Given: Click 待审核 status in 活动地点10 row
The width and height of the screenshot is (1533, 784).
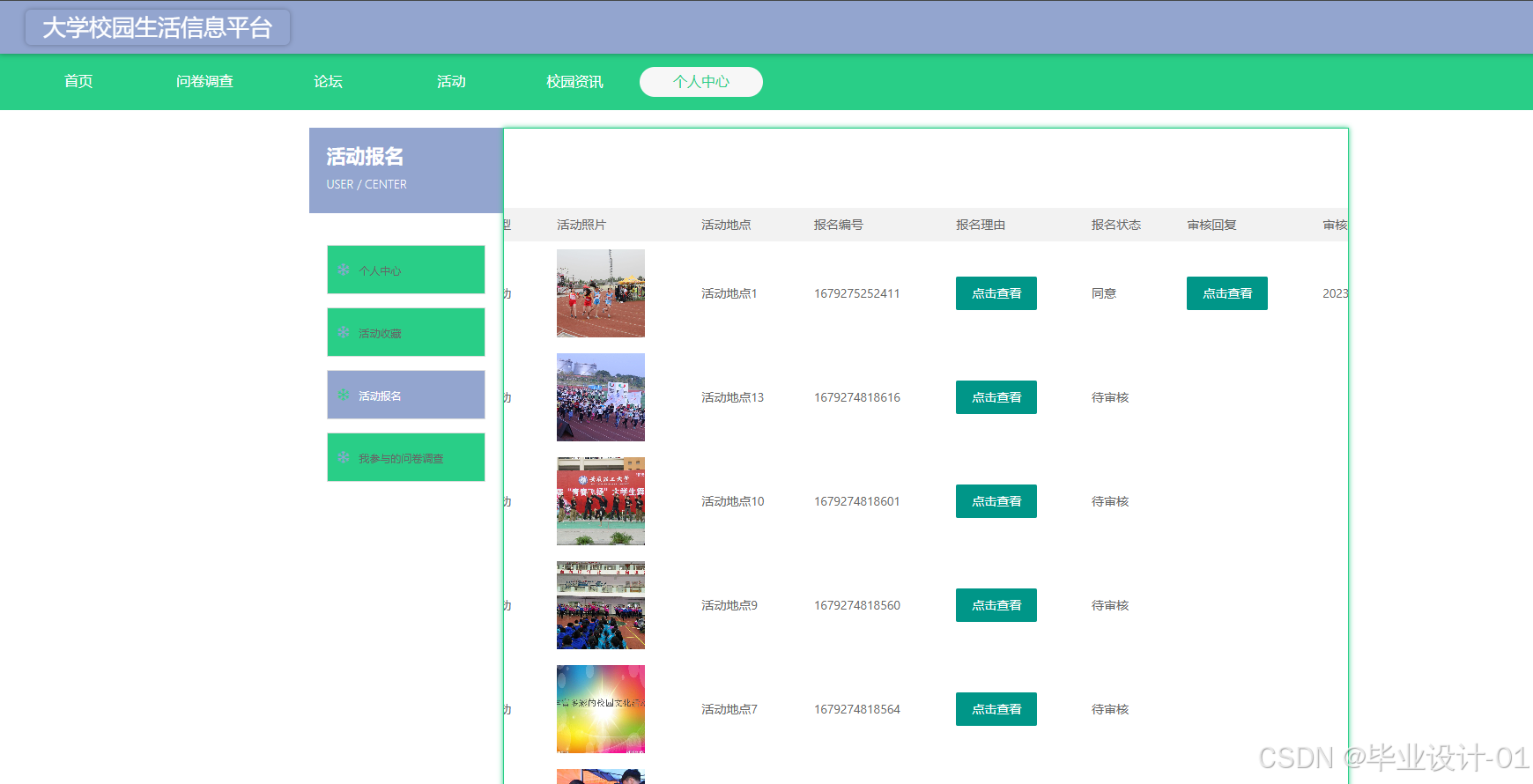Looking at the screenshot, I should 1110,501.
